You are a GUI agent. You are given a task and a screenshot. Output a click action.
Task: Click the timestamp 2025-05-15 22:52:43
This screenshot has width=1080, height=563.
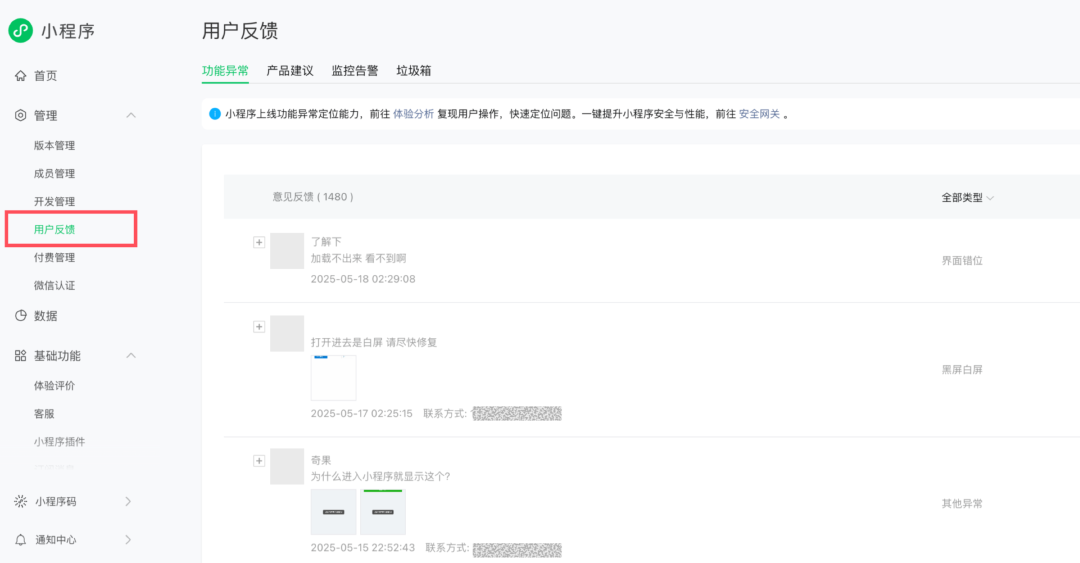coord(363,548)
